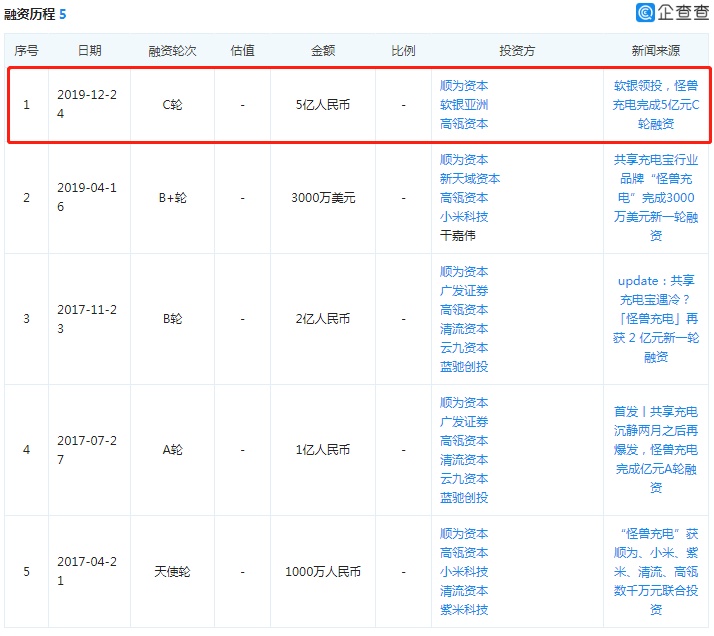Open 清流资本 investor in B轮 row
Viewport: 714px width, 636px height.
pyautogui.click(x=464, y=329)
